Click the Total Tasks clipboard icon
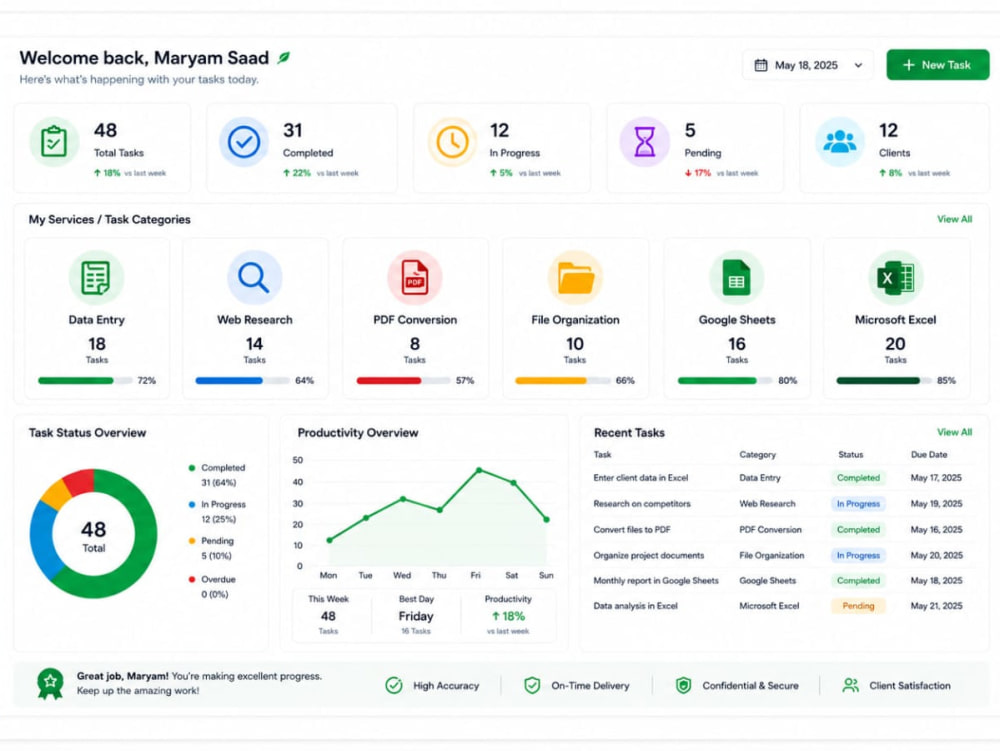 54,142
